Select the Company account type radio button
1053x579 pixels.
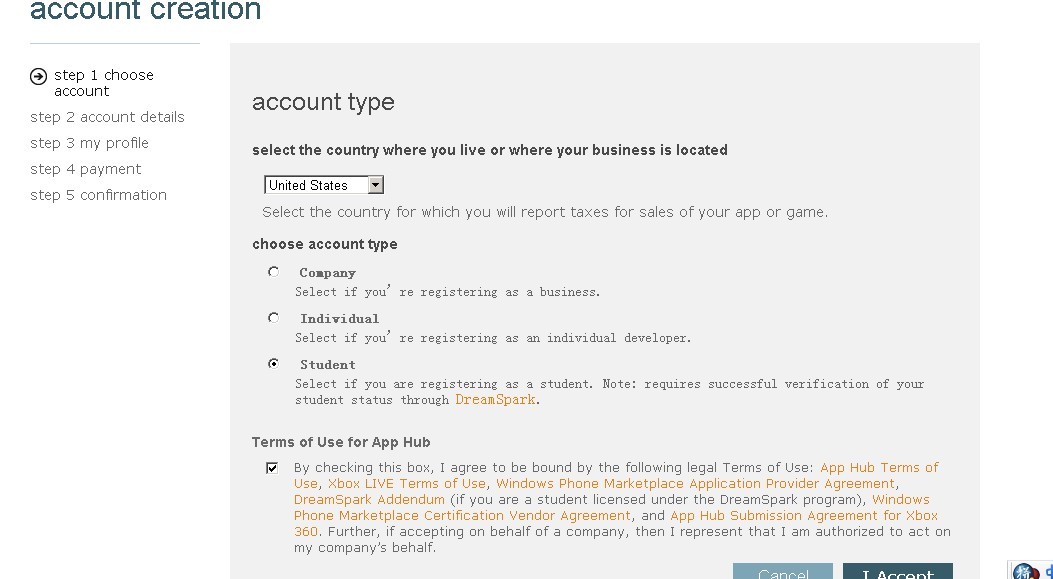273,272
